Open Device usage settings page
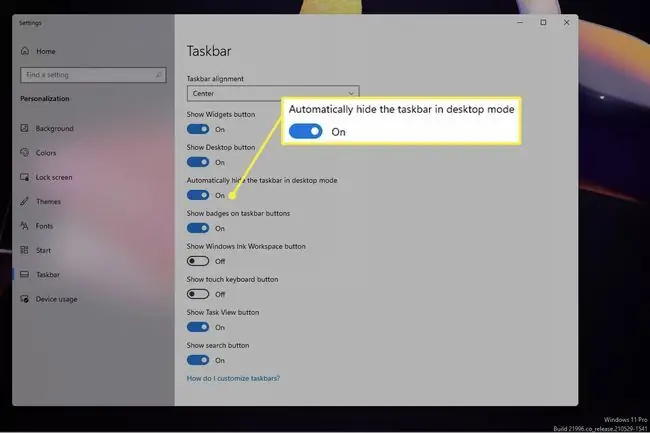The width and height of the screenshot is (650, 433). click(56, 299)
